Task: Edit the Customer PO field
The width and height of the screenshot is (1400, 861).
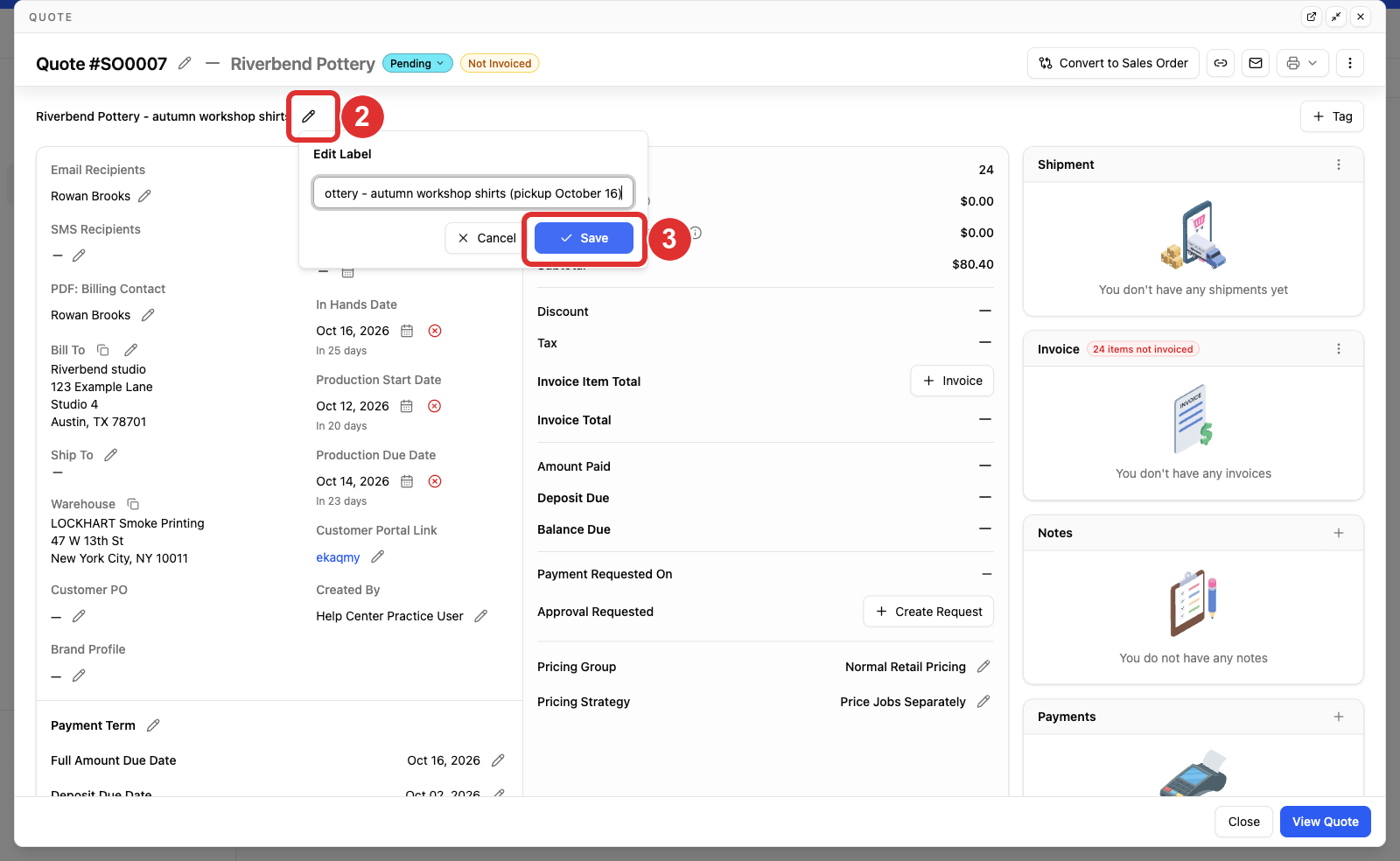Action: point(79,616)
